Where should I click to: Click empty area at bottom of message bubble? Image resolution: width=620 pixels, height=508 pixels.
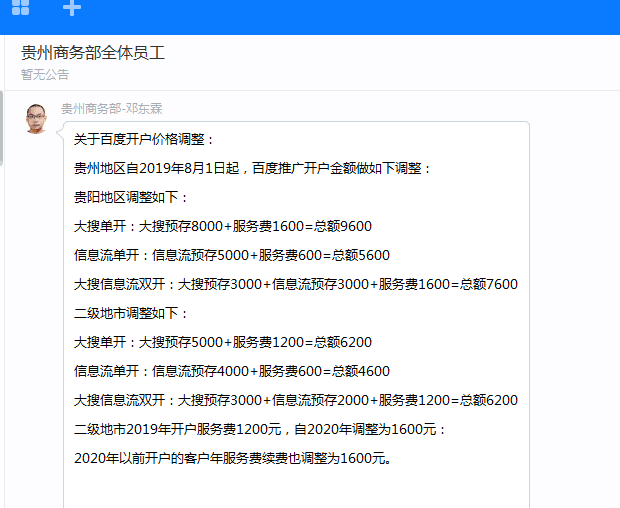tap(296, 490)
